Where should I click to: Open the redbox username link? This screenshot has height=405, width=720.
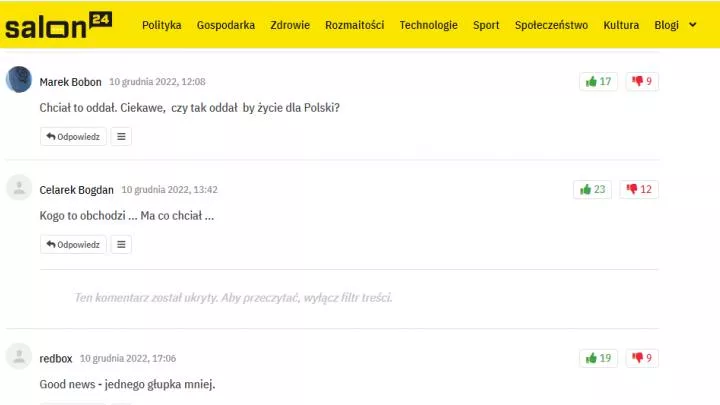coord(56,358)
